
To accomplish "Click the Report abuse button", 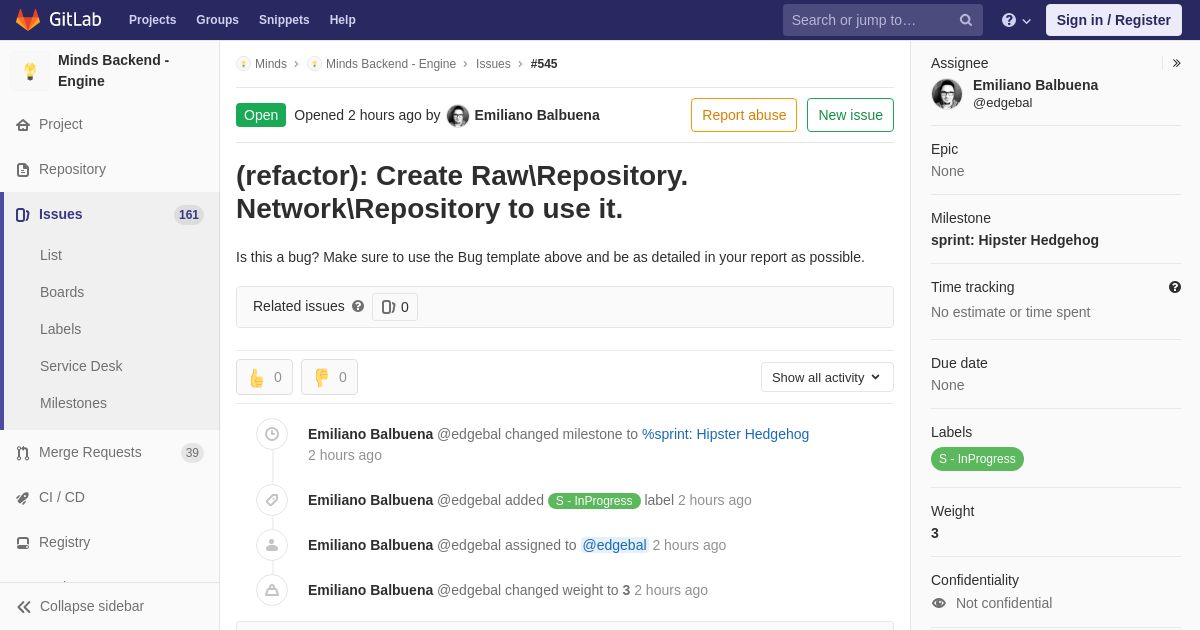I will pyautogui.click(x=744, y=115).
